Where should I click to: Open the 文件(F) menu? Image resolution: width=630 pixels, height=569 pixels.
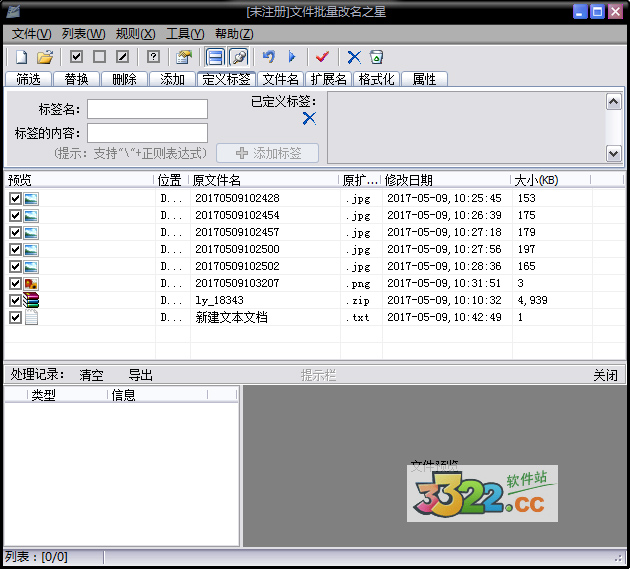coord(31,34)
